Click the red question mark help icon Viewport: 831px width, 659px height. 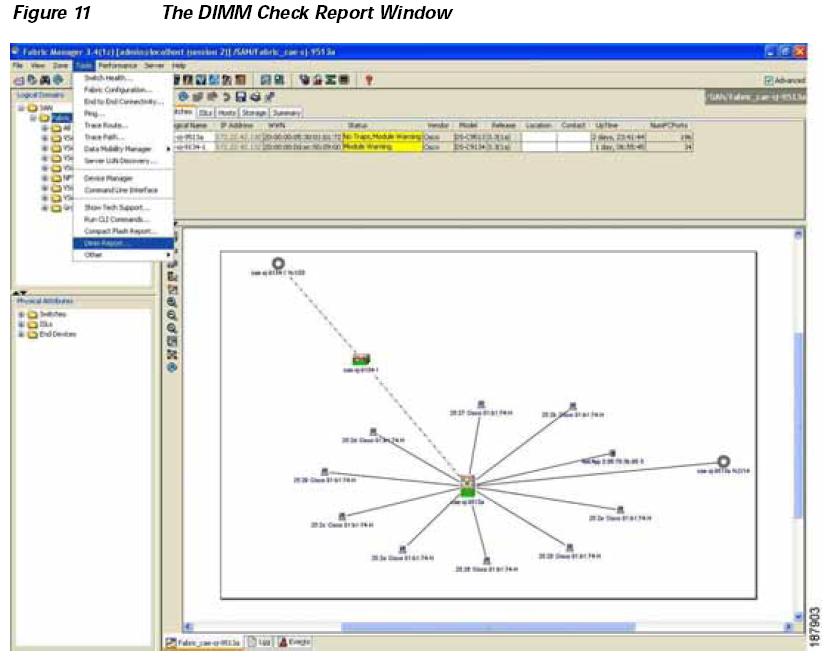point(369,80)
